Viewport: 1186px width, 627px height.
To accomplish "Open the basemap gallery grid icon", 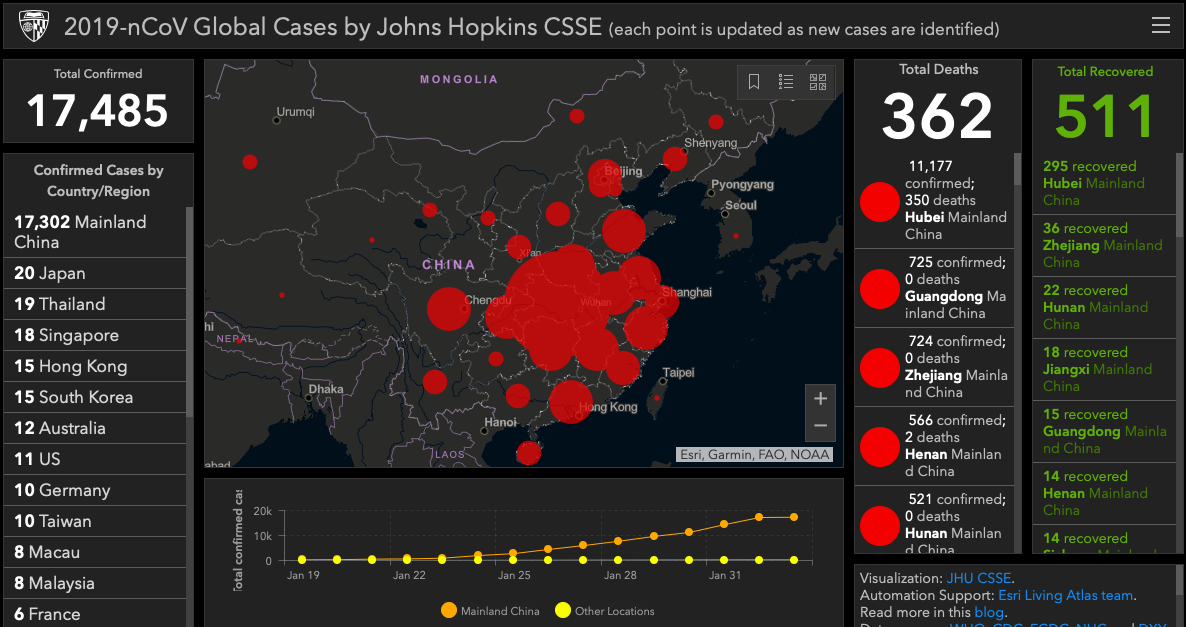I will point(818,82).
